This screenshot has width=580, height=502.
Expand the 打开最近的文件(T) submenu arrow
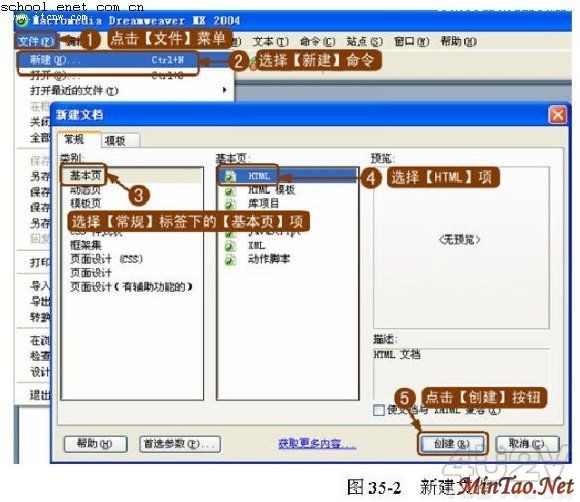(x=225, y=90)
